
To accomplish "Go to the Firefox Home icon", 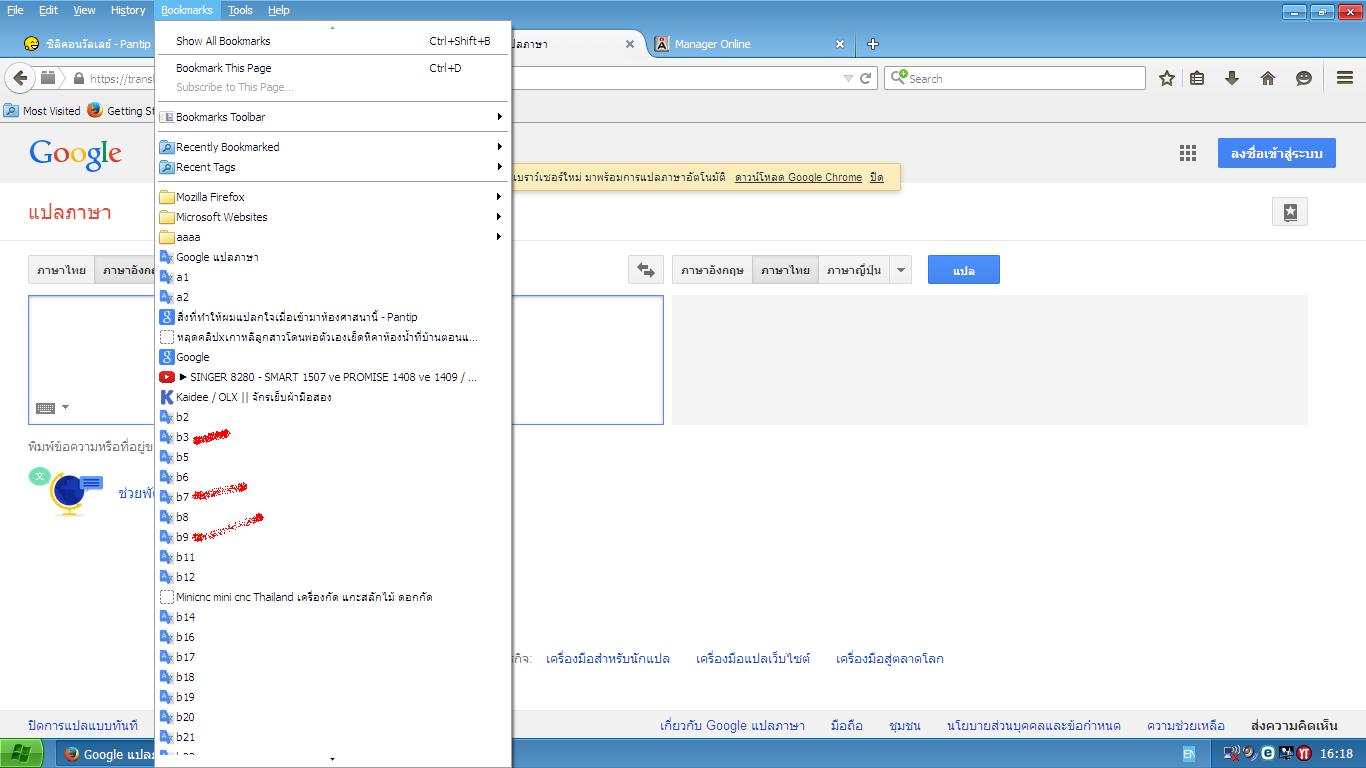I will 1268,78.
